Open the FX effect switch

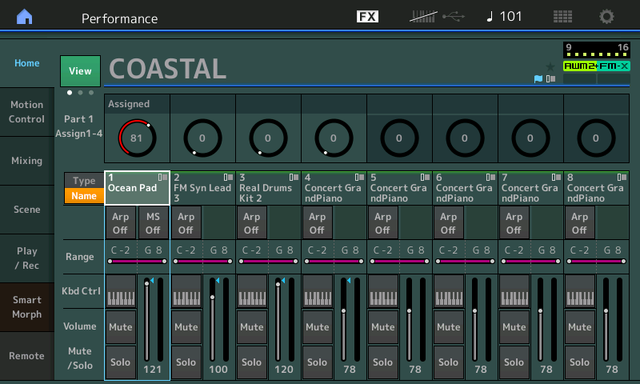coord(367,17)
